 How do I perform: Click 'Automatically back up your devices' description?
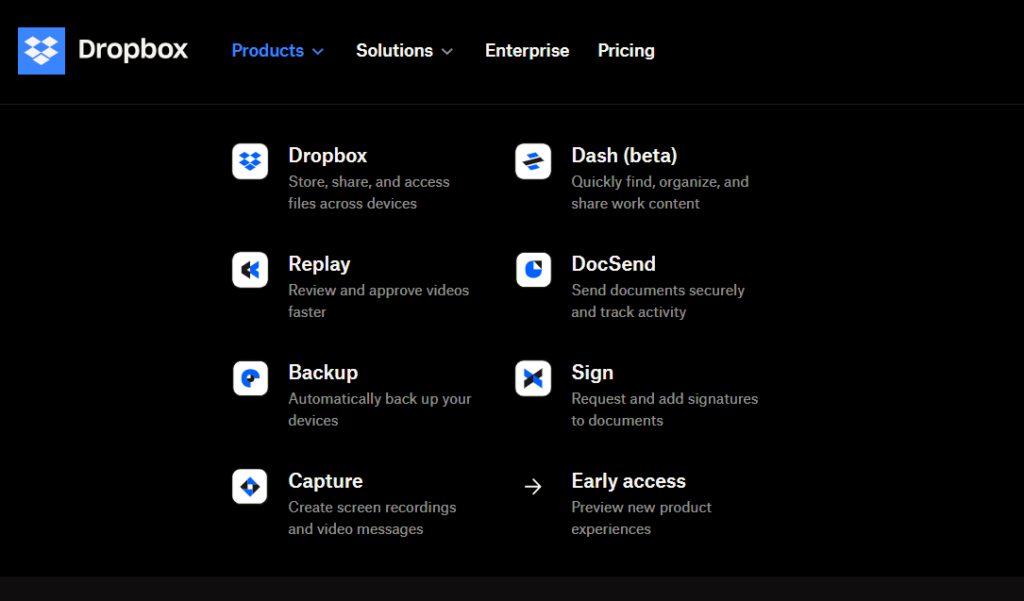point(380,410)
